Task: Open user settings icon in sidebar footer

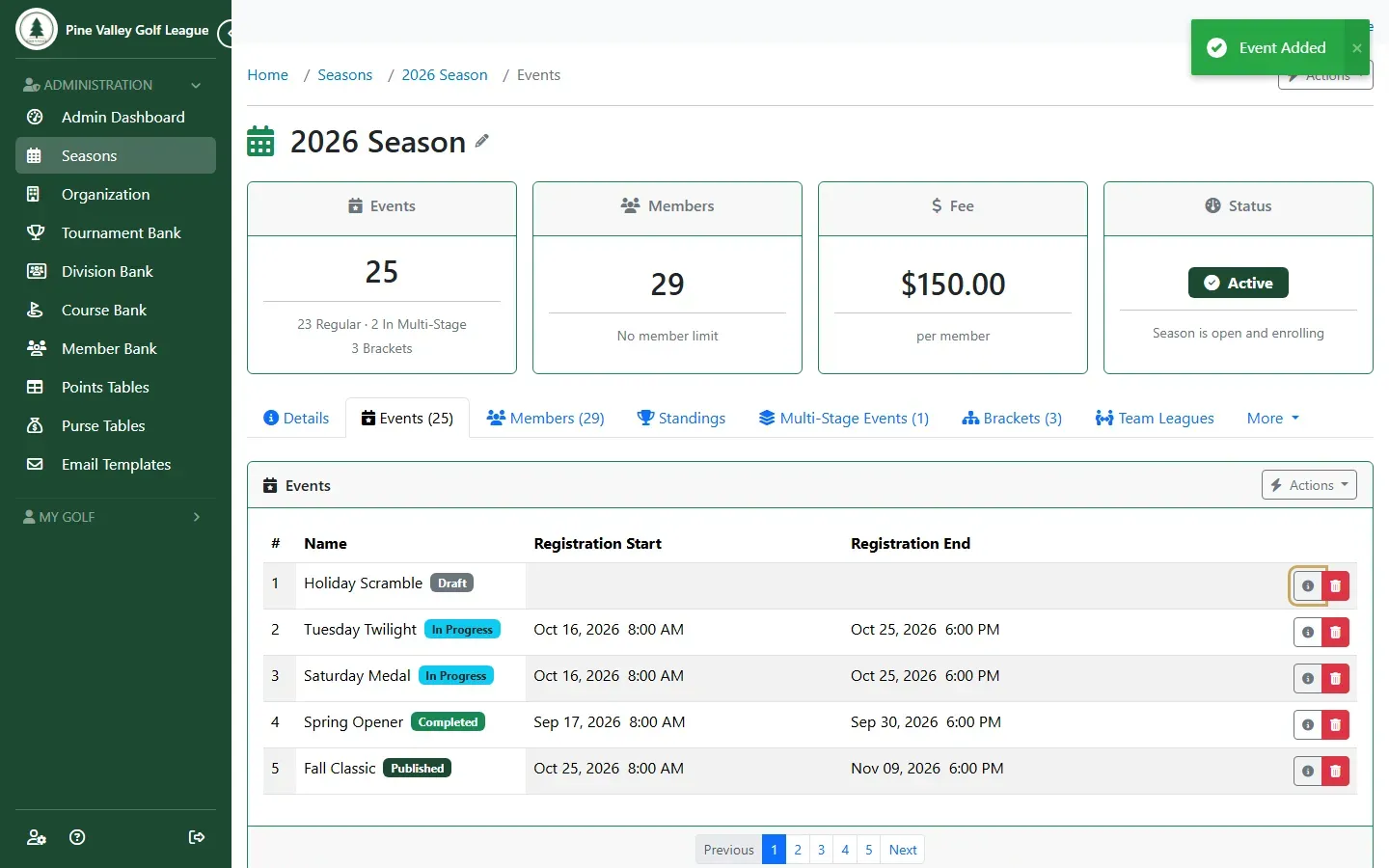Action: click(x=37, y=837)
